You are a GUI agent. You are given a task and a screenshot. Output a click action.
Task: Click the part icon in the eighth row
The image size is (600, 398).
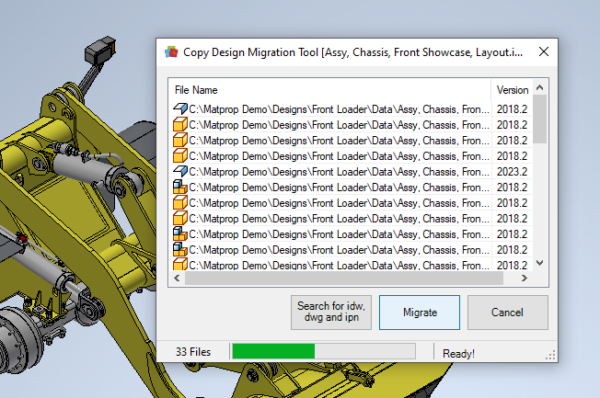pyautogui.click(x=180, y=219)
